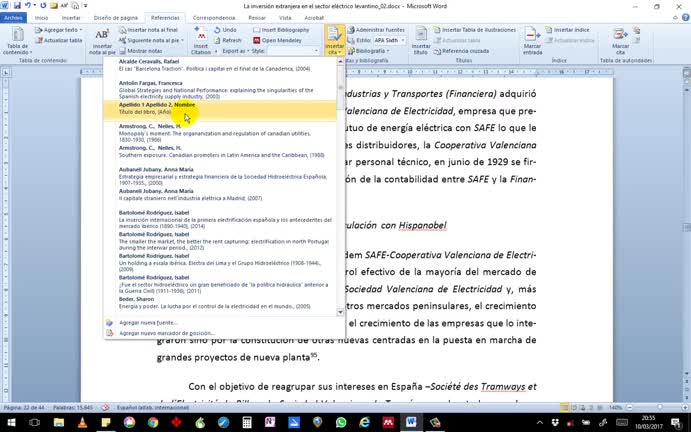Switch to the Acrobat tab
This screenshot has width=691, height=432.
(314, 18)
